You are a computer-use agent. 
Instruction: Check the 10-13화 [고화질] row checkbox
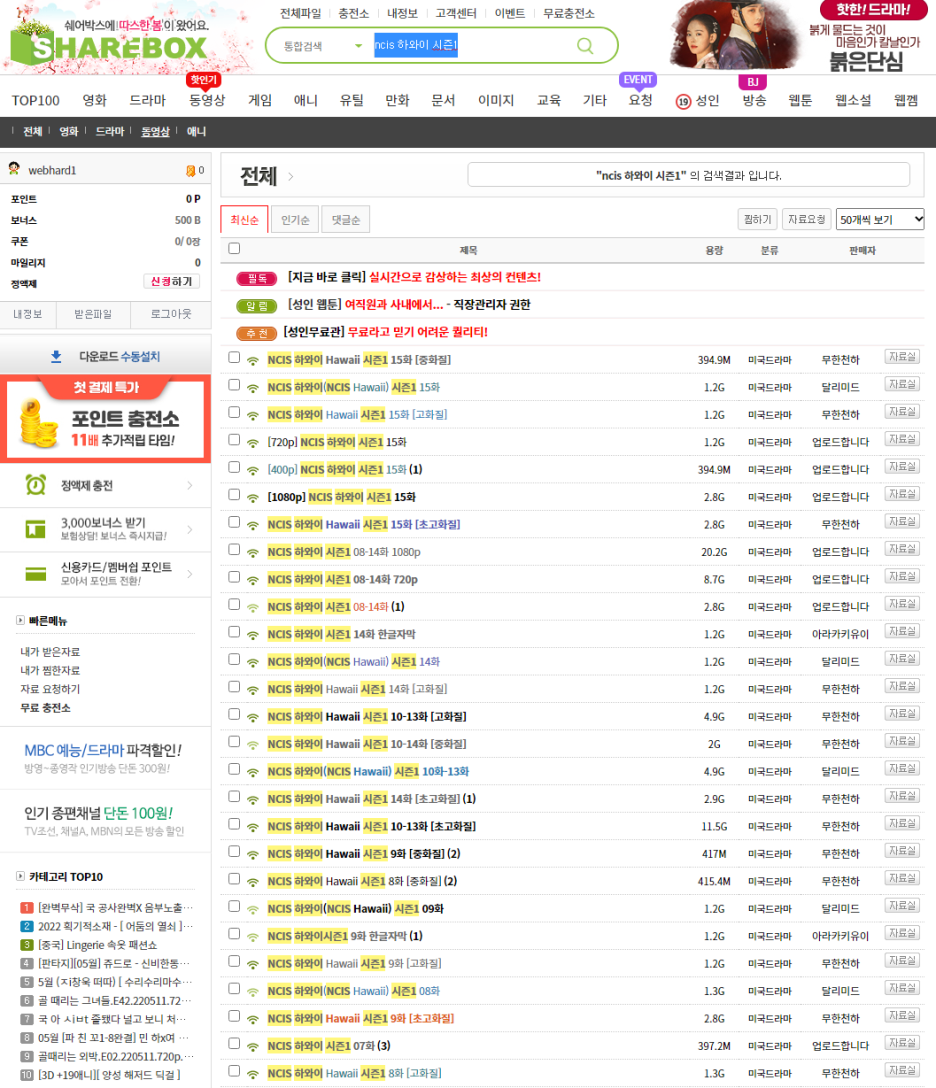[x=234, y=714]
